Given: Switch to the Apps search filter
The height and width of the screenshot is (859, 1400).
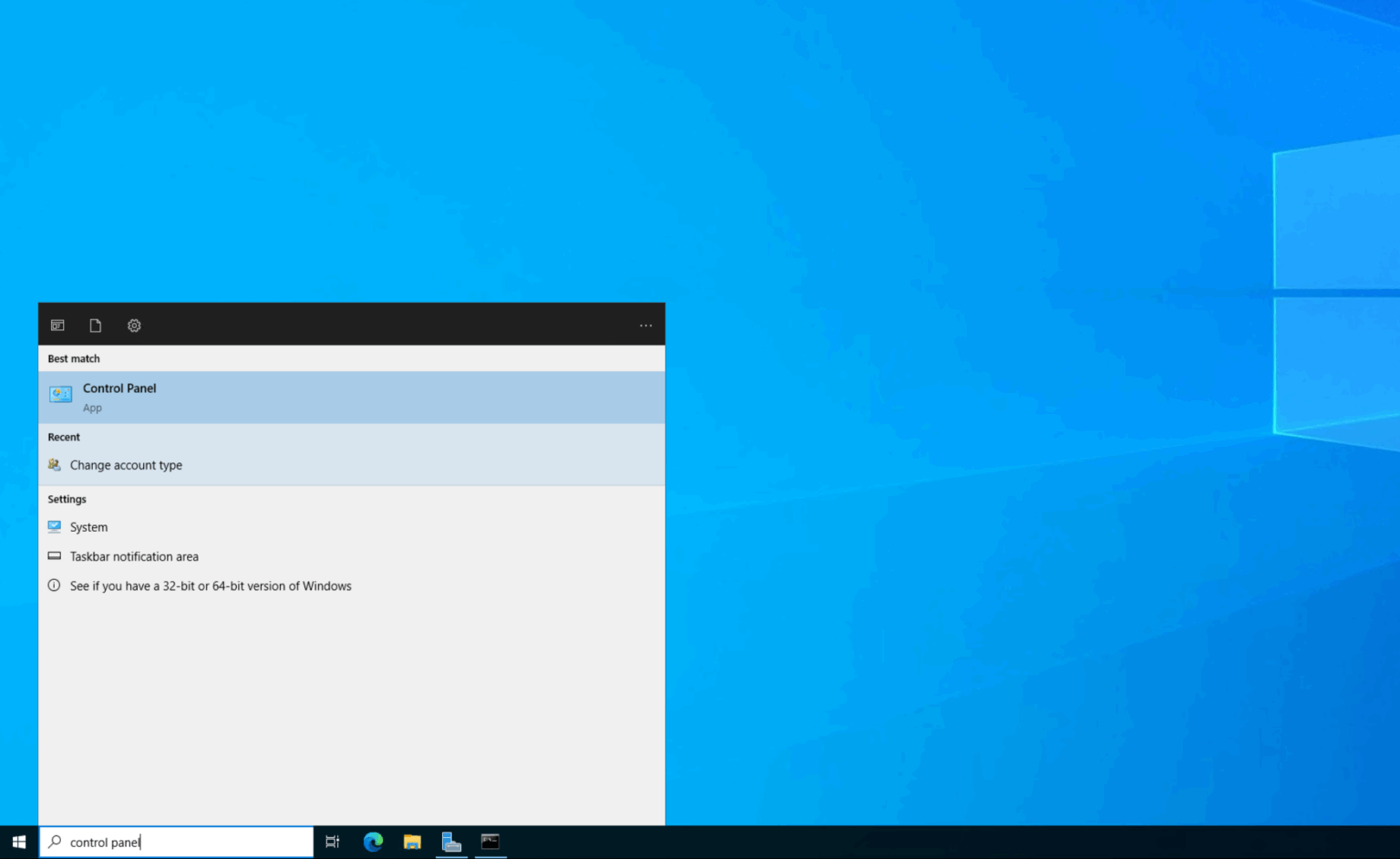Looking at the screenshot, I should coord(57,325).
